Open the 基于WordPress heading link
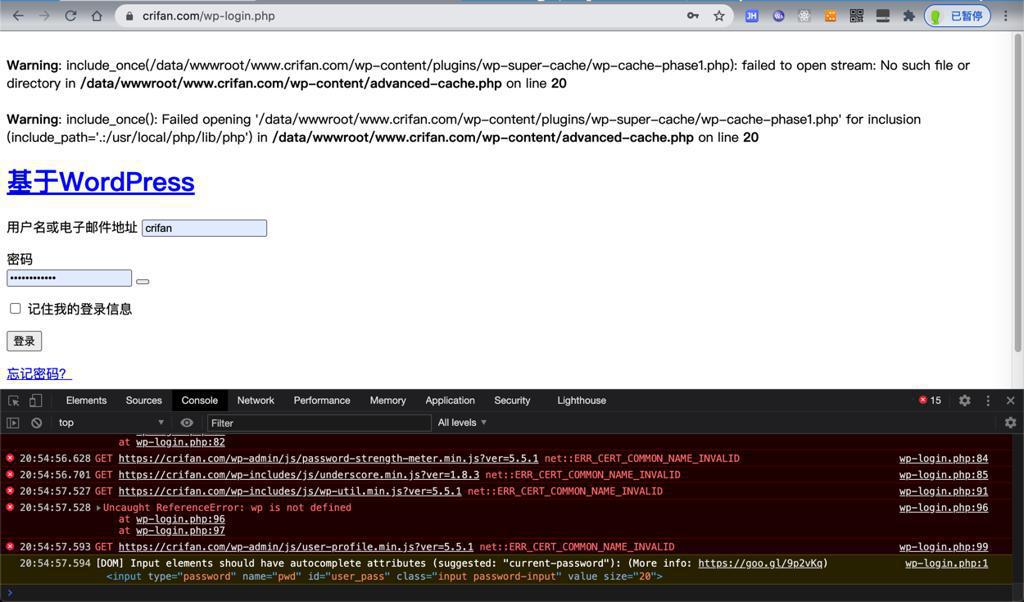Viewport: 1024px width, 602px height. 101,182
